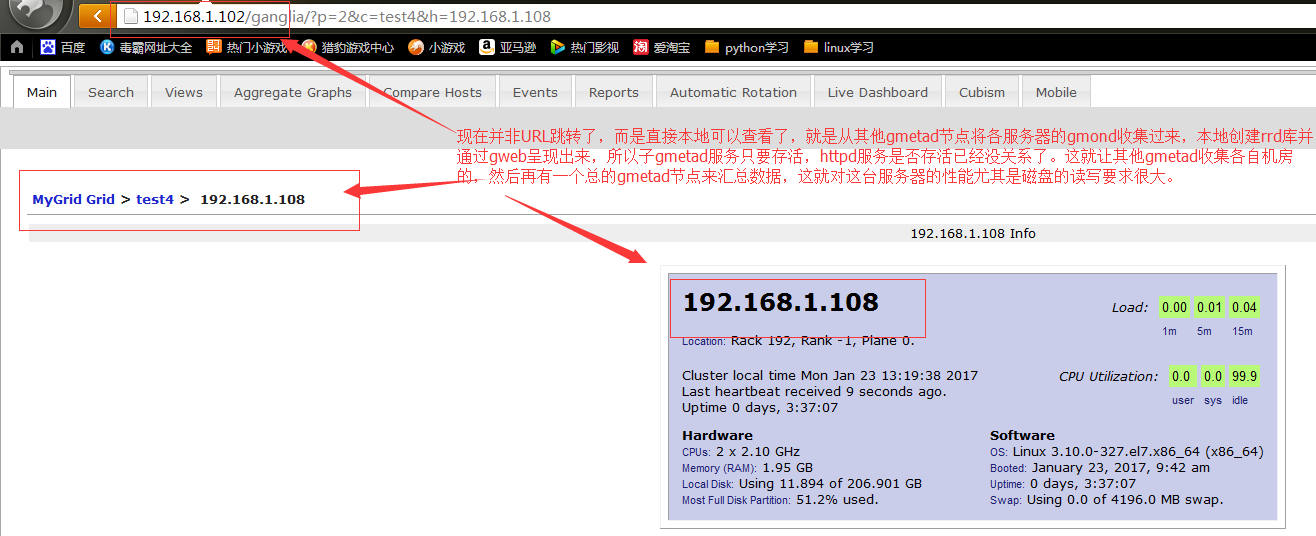This screenshot has height=536, width=1316.
Task: Open the Aggregate Graphs tab
Action: pos(293,92)
